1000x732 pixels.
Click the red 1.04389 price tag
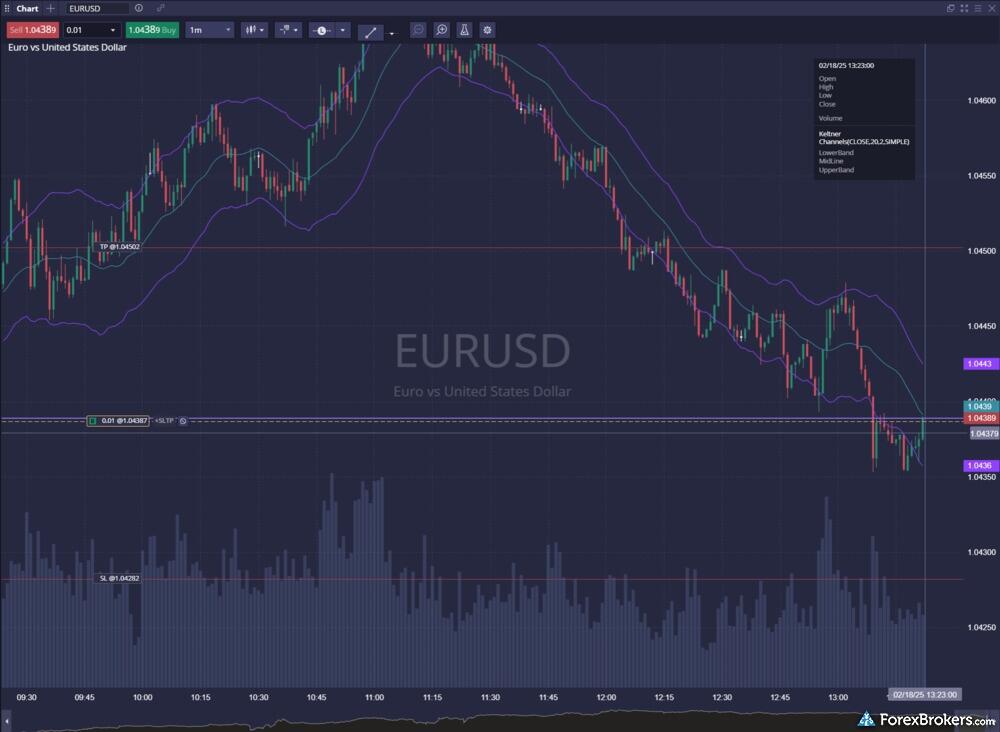coord(980,418)
